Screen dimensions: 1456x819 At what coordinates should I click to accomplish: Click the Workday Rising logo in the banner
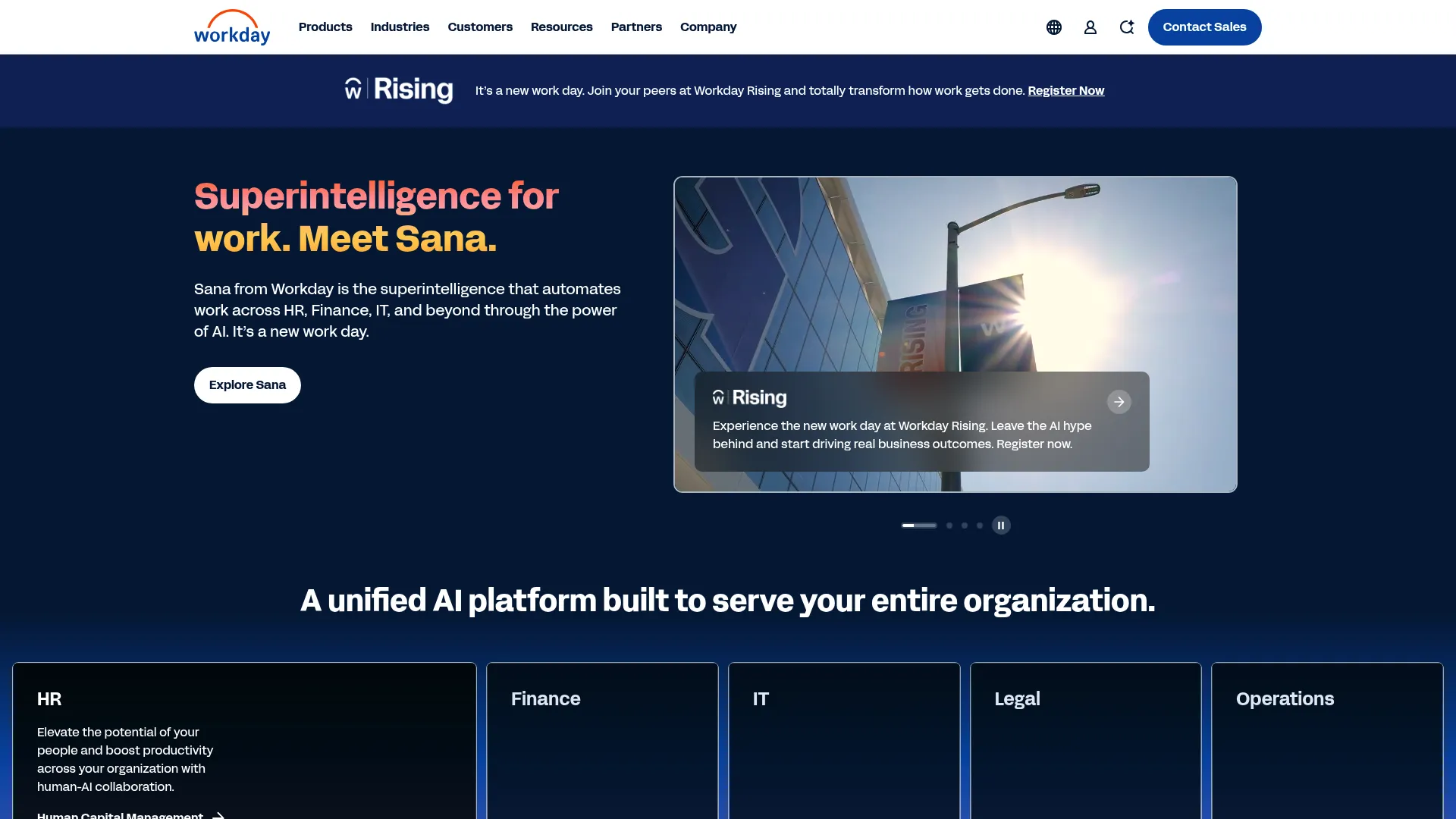399,89
